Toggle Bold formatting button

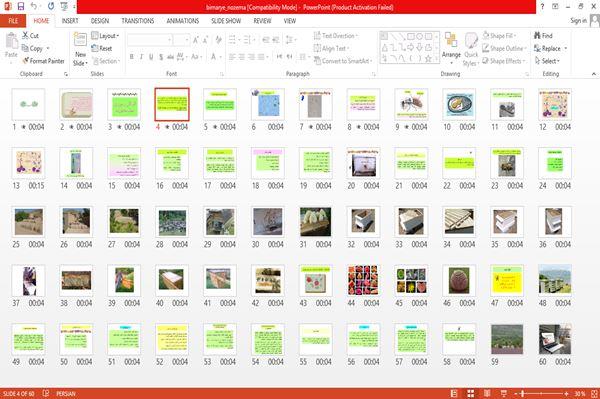tap(131, 57)
